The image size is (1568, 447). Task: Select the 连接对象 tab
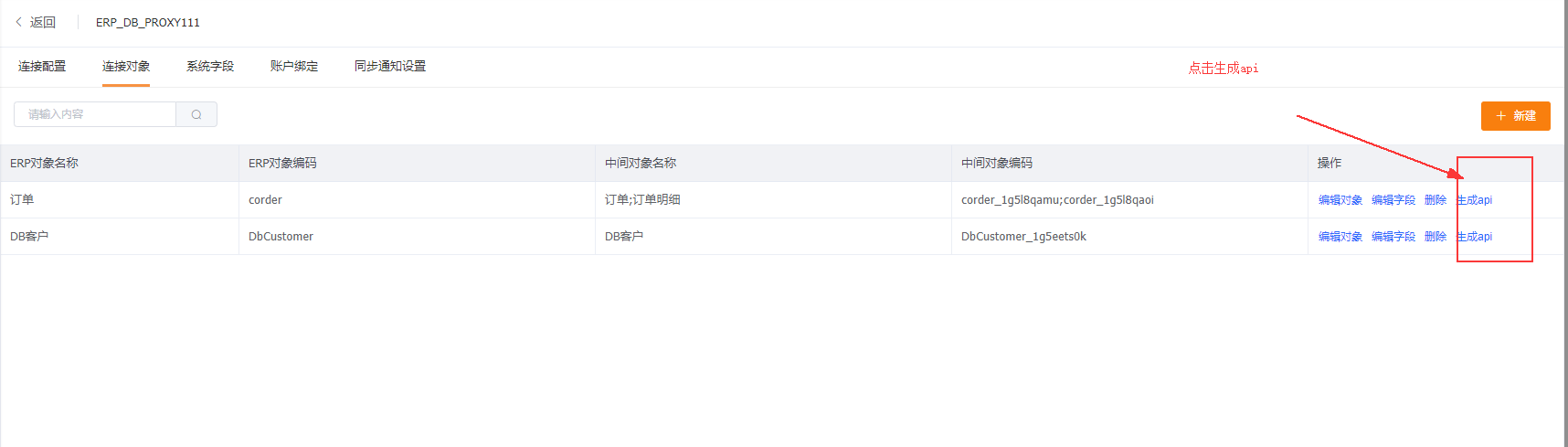[126, 66]
